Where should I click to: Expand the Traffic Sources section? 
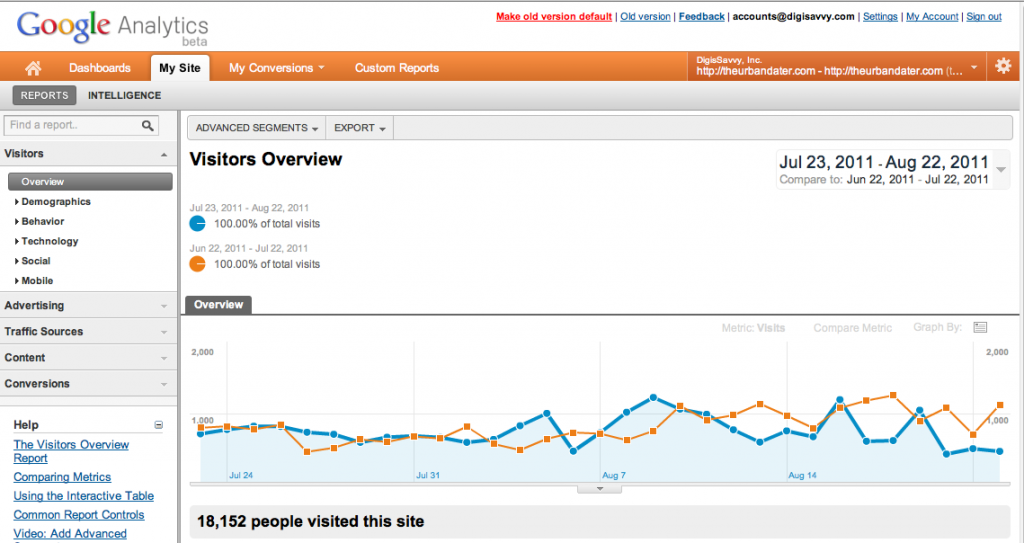point(164,332)
